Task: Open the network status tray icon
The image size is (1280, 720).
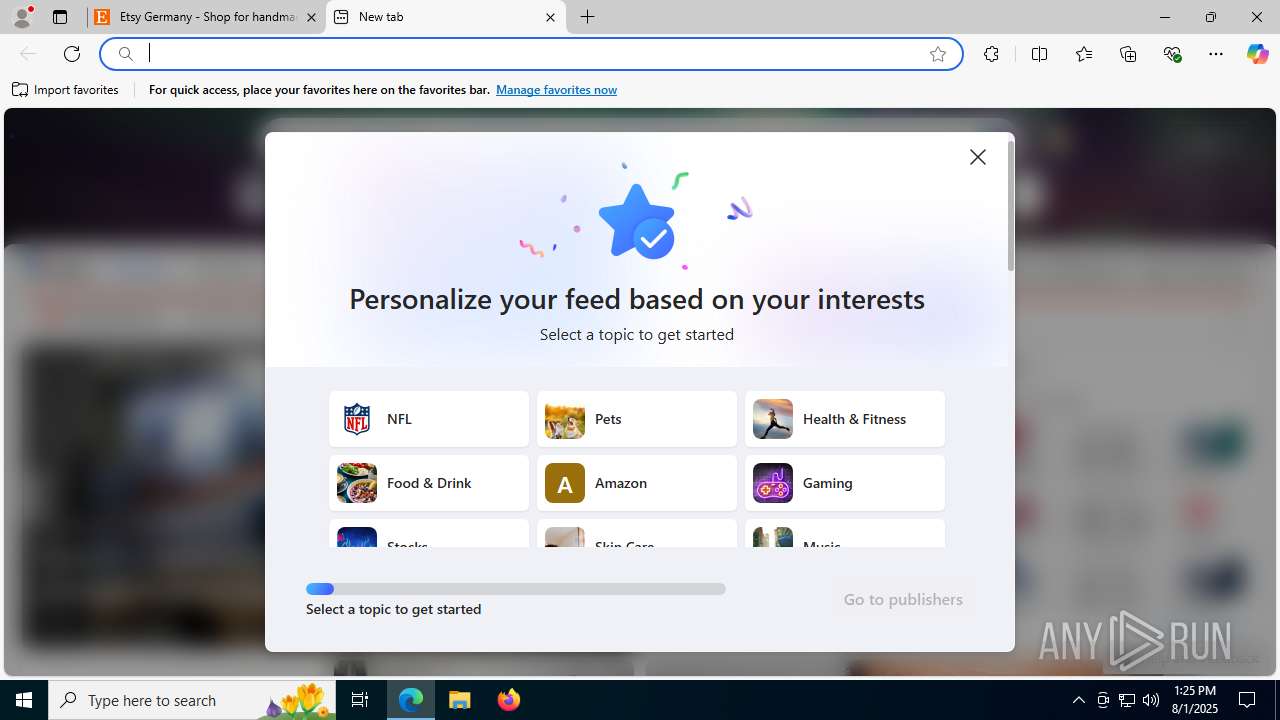Action: point(1127,700)
